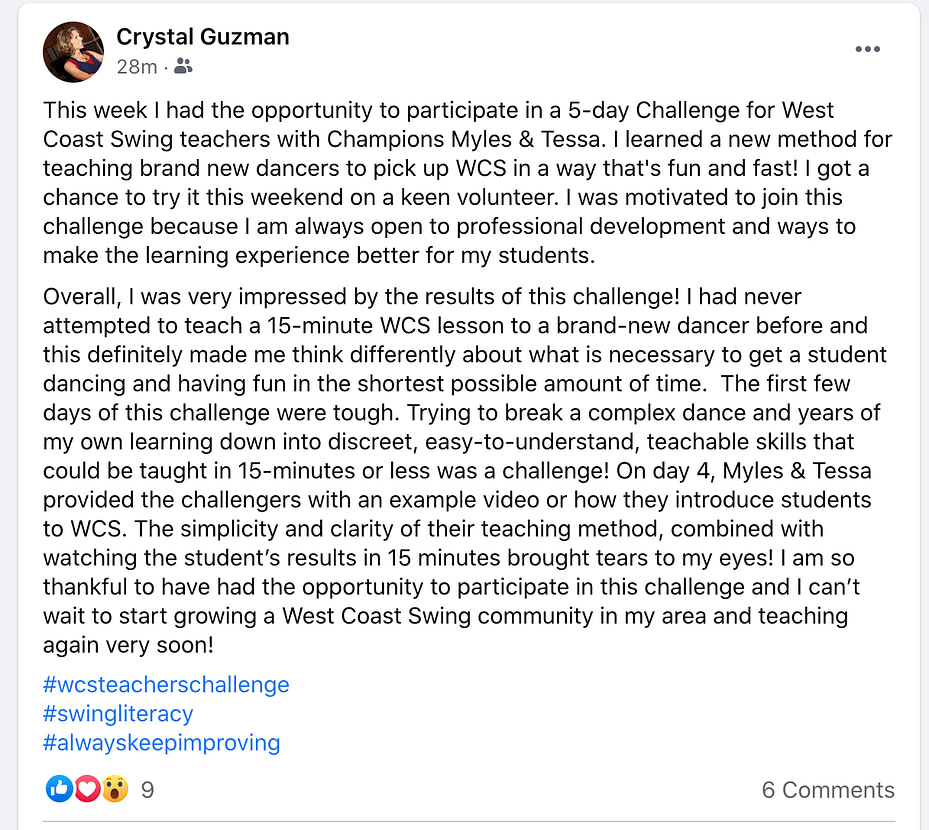Click the blue thumbs-up Like reaction icon
The width and height of the screenshot is (929, 830).
coord(59,789)
